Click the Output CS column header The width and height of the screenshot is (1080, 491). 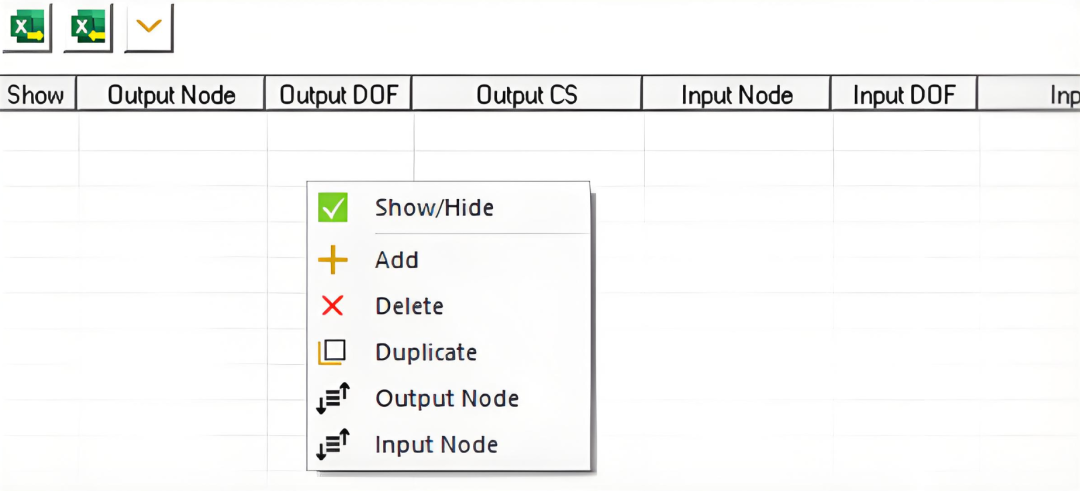(527, 94)
